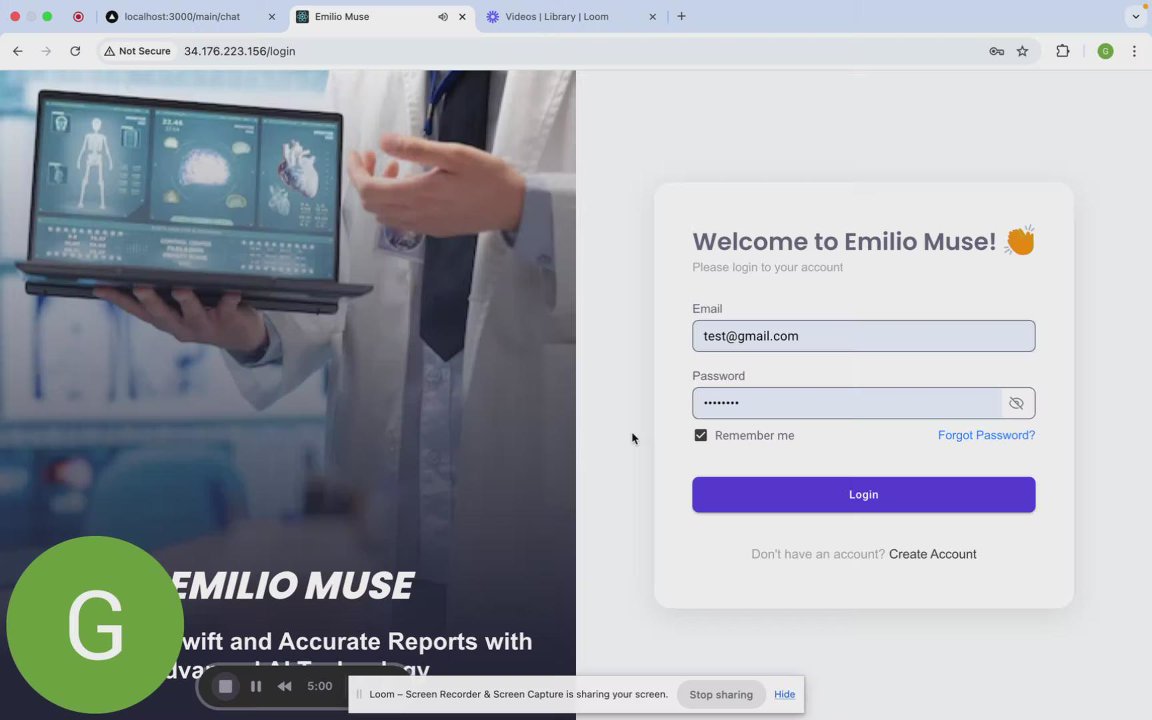Open the Chrome three-dot menu

pyautogui.click(x=1134, y=51)
